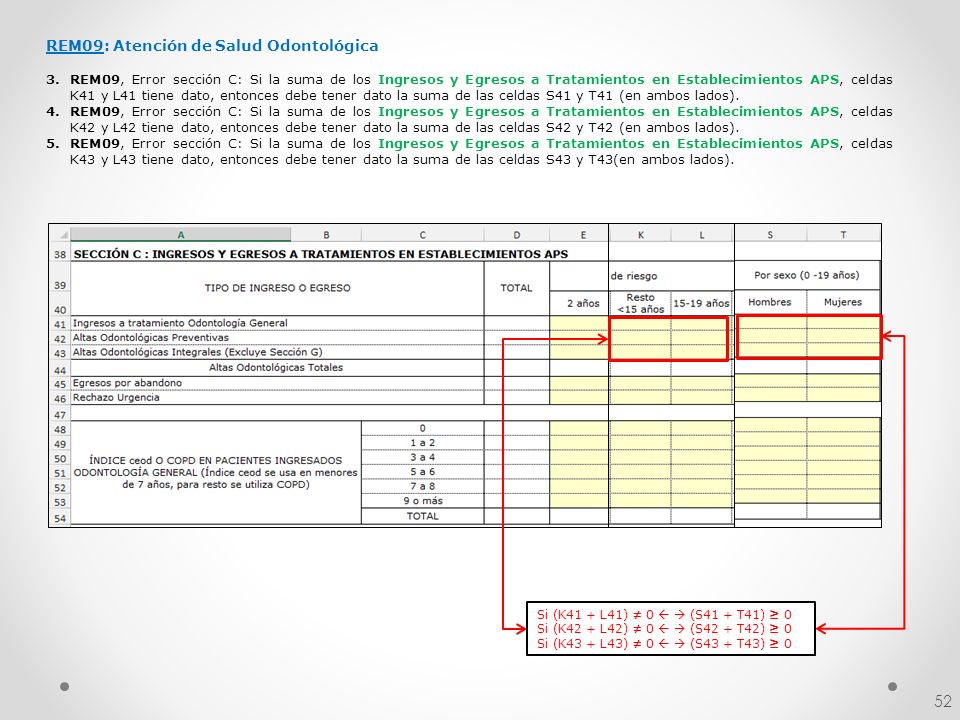
Task: Click the '3 a 4' index cell
Action: pos(422,457)
